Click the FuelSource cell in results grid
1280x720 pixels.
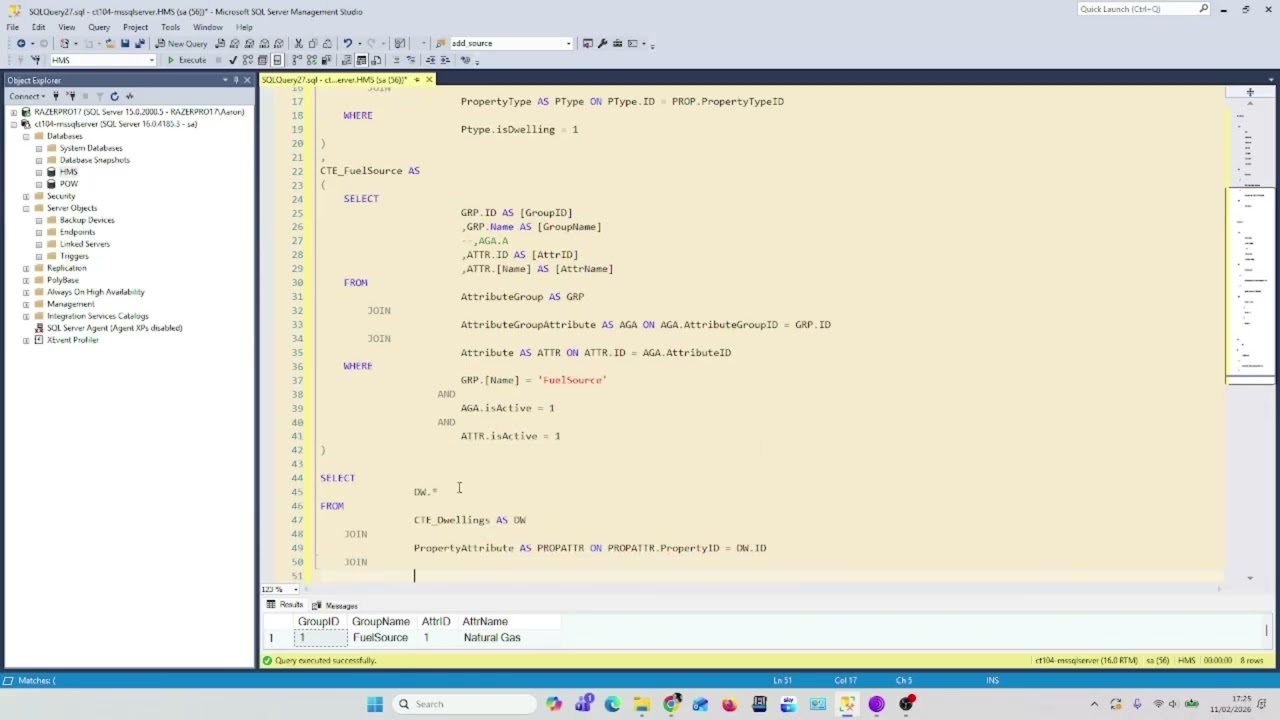[x=380, y=638]
